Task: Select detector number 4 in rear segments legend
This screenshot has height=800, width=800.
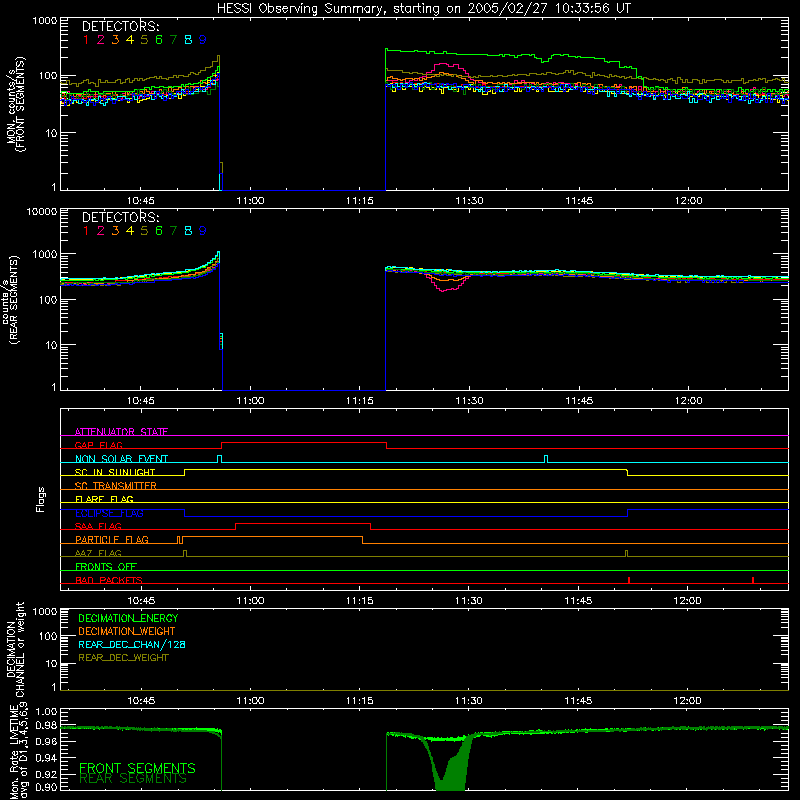Action: pos(130,231)
